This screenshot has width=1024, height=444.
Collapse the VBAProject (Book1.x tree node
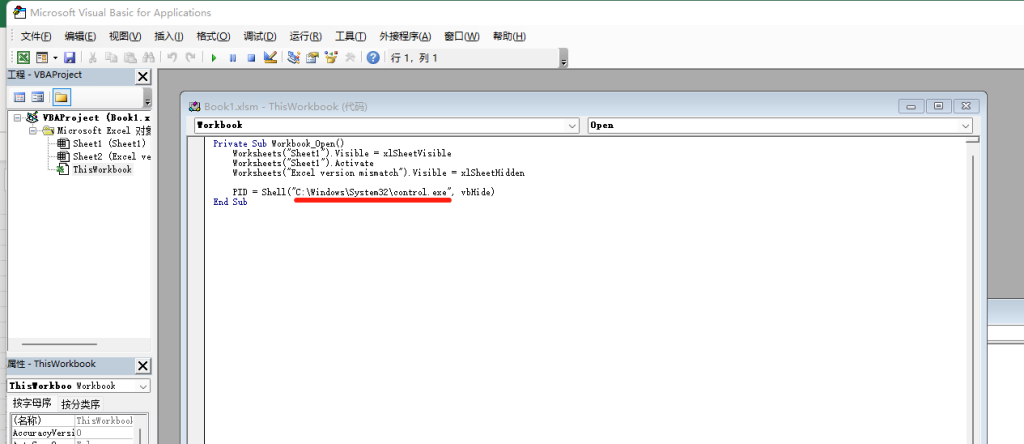click(x=17, y=118)
